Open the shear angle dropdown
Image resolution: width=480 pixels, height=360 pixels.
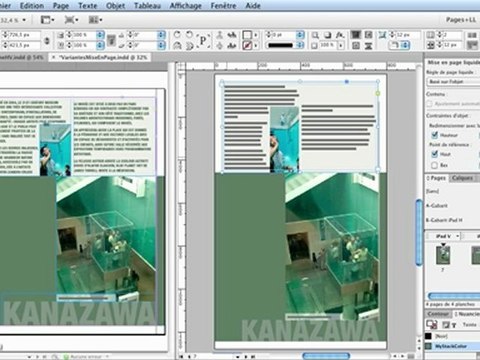pyautogui.click(x=161, y=45)
